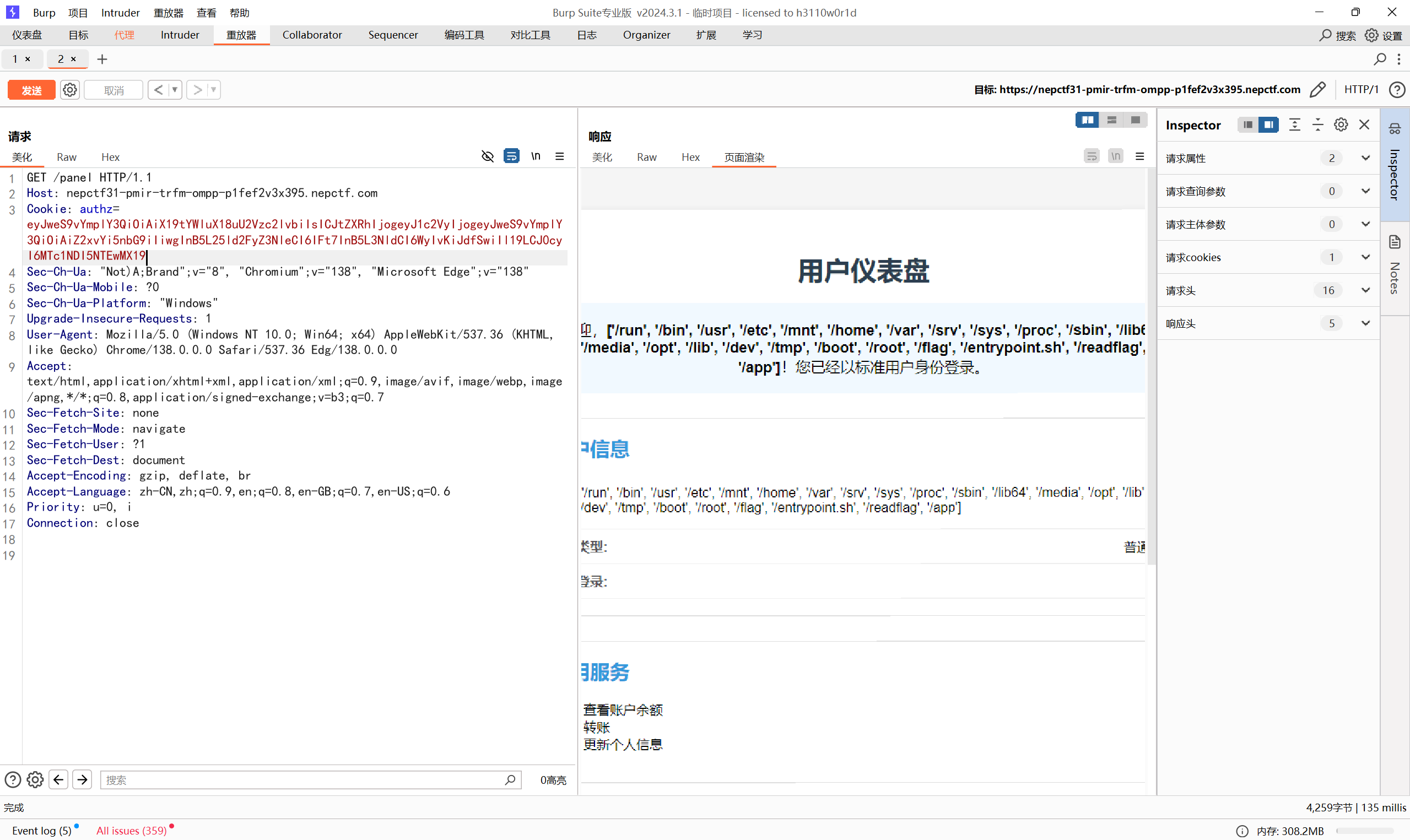Close the Inspector panel
Screen dimensions: 1410x840
tap(1364, 124)
